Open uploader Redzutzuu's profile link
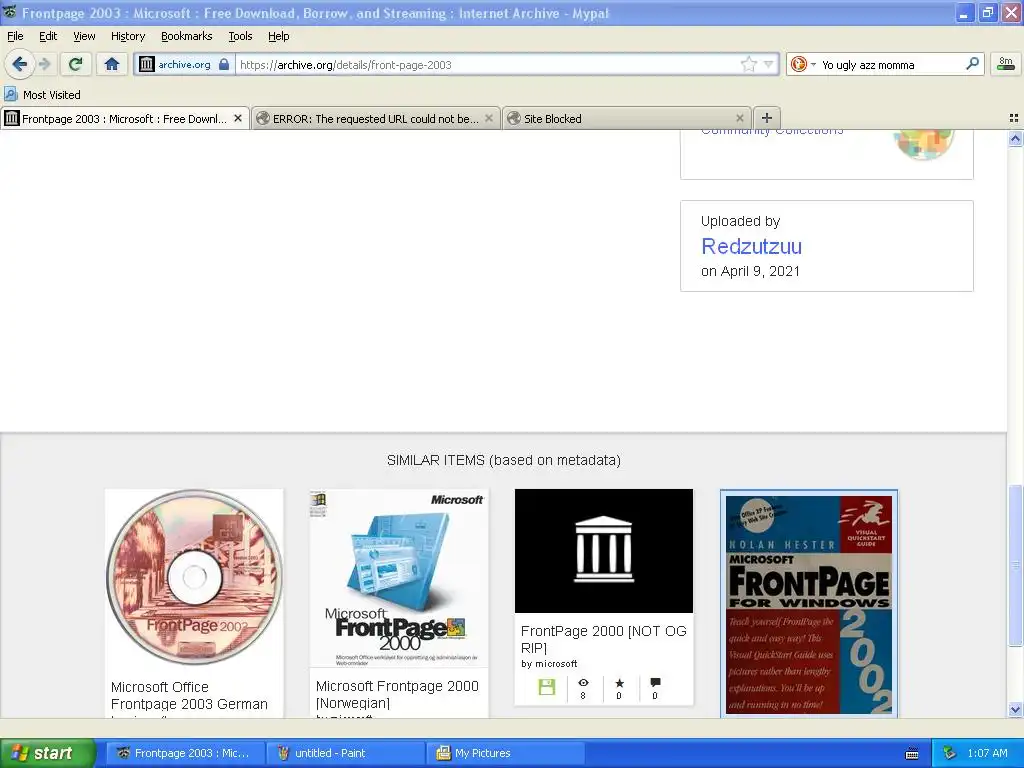 [x=751, y=246]
